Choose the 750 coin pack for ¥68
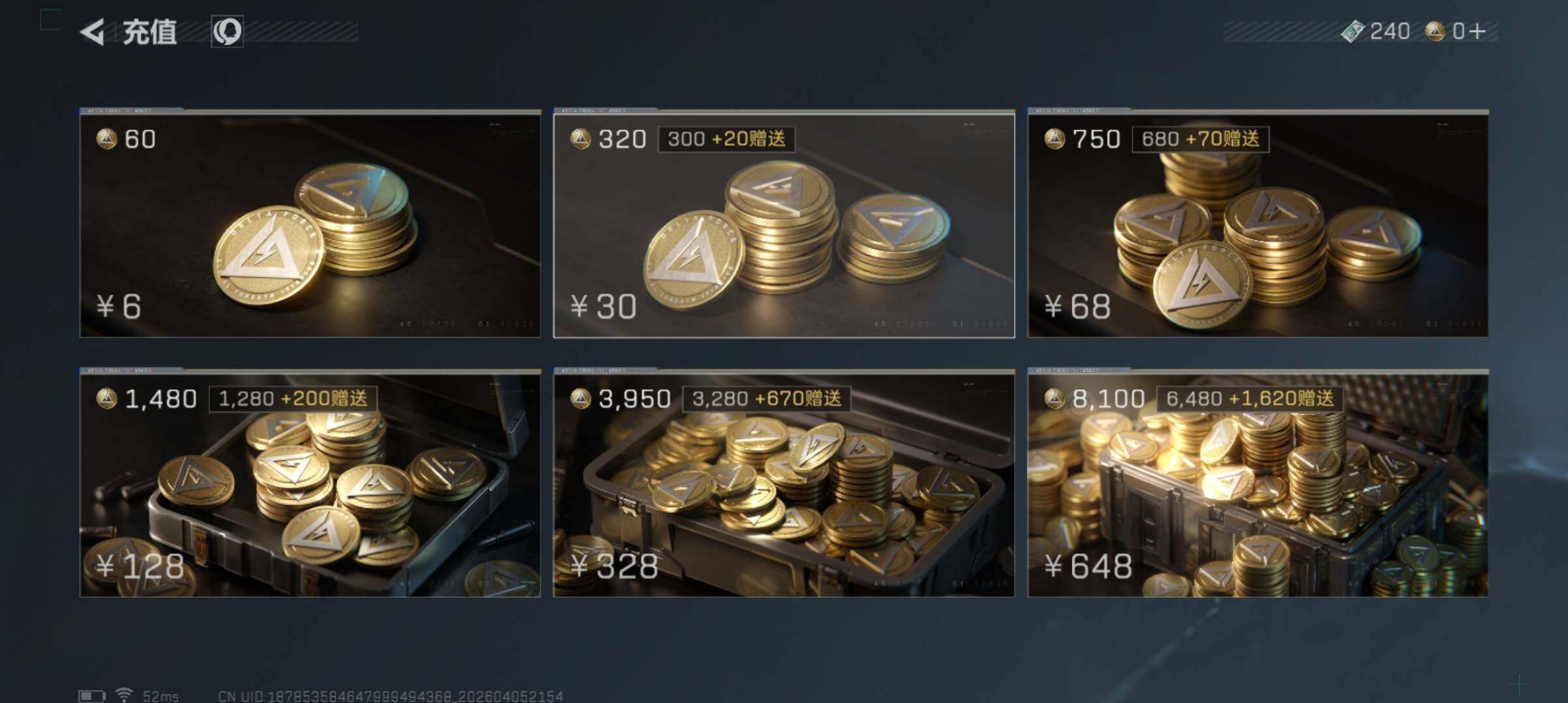The width and height of the screenshot is (1568, 703). (1258, 223)
